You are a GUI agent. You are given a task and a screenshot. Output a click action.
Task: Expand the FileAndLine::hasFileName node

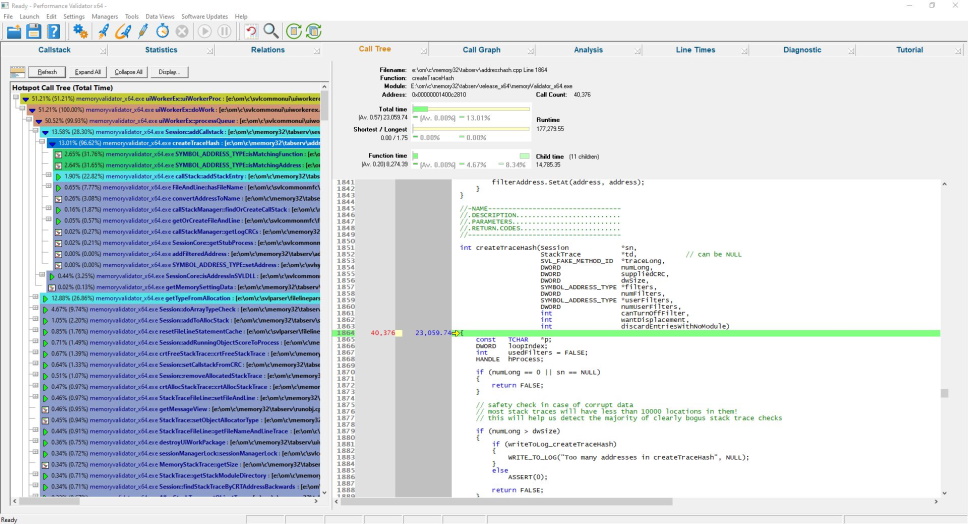pyautogui.click(x=49, y=187)
